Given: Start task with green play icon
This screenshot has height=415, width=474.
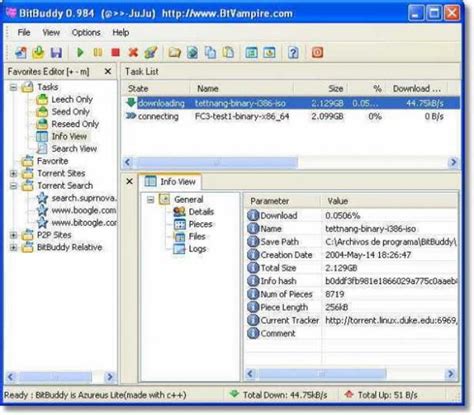Looking at the screenshot, I should click(x=80, y=52).
